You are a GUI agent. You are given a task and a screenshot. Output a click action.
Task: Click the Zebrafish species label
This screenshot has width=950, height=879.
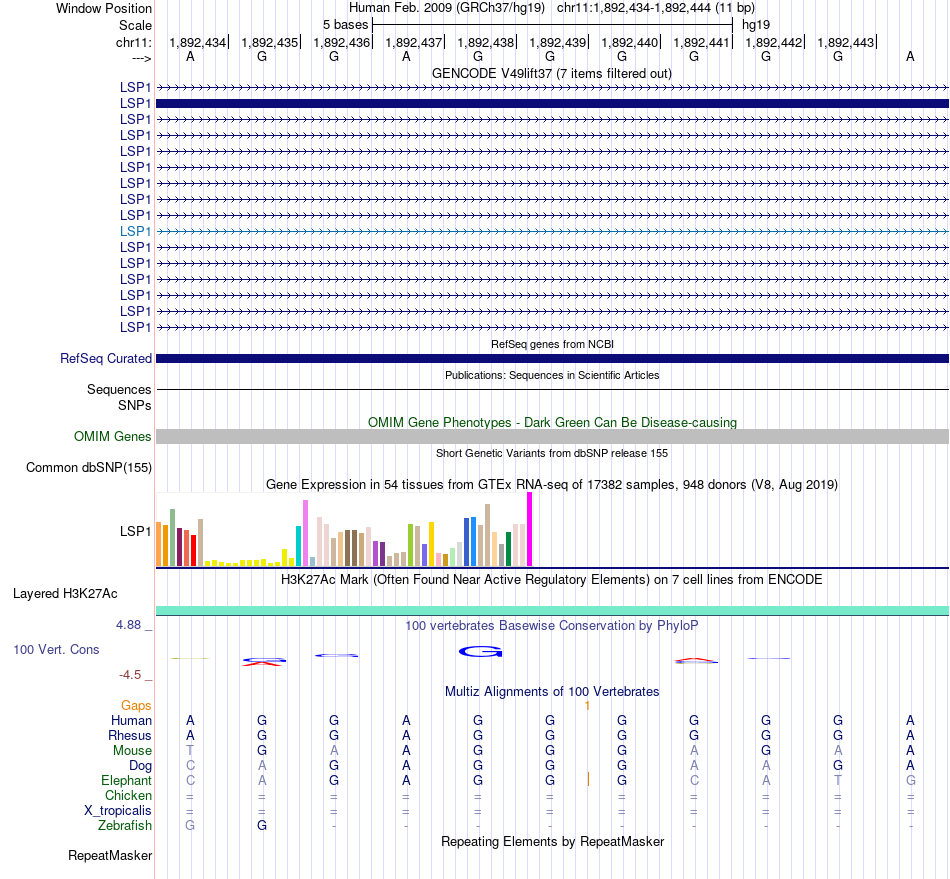point(125,825)
